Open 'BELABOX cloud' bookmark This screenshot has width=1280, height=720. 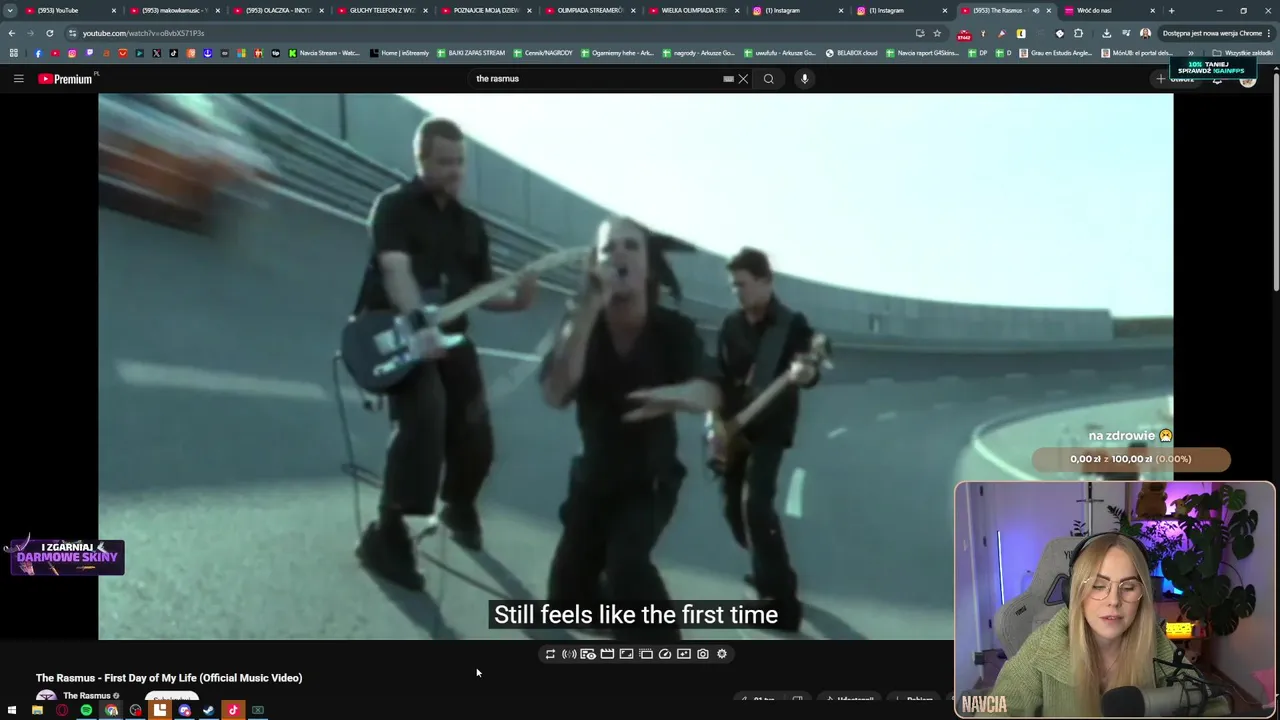(x=851, y=53)
